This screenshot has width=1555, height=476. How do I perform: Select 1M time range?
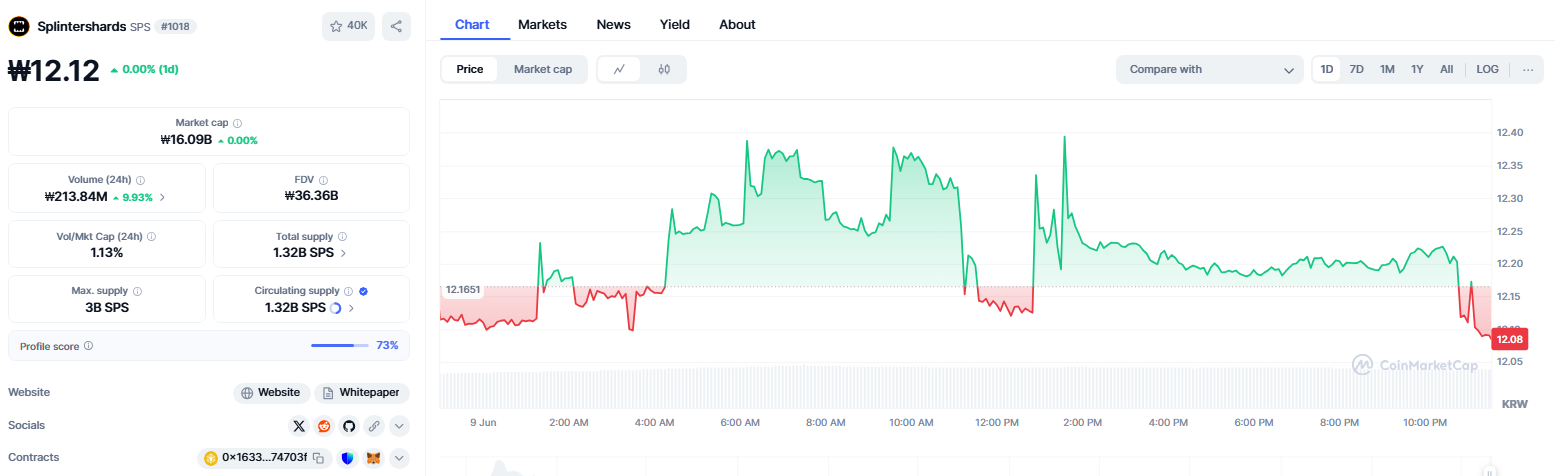(x=1387, y=70)
